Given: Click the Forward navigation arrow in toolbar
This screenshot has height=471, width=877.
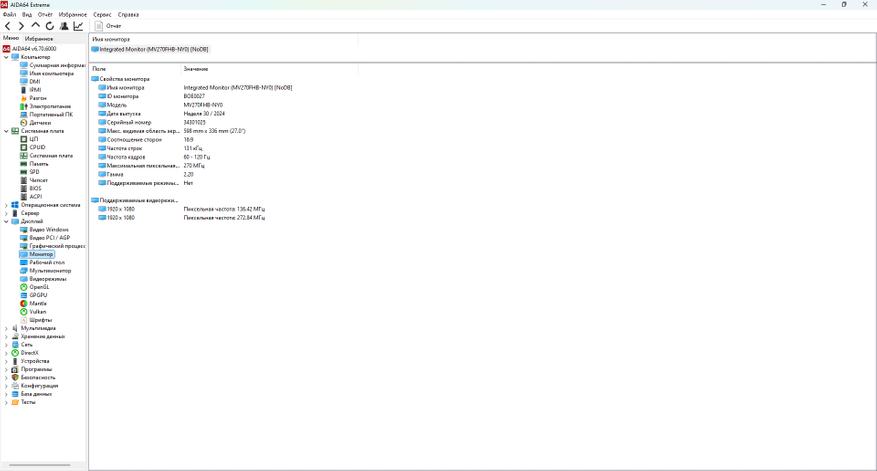Looking at the screenshot, I should tap(21, 26).
